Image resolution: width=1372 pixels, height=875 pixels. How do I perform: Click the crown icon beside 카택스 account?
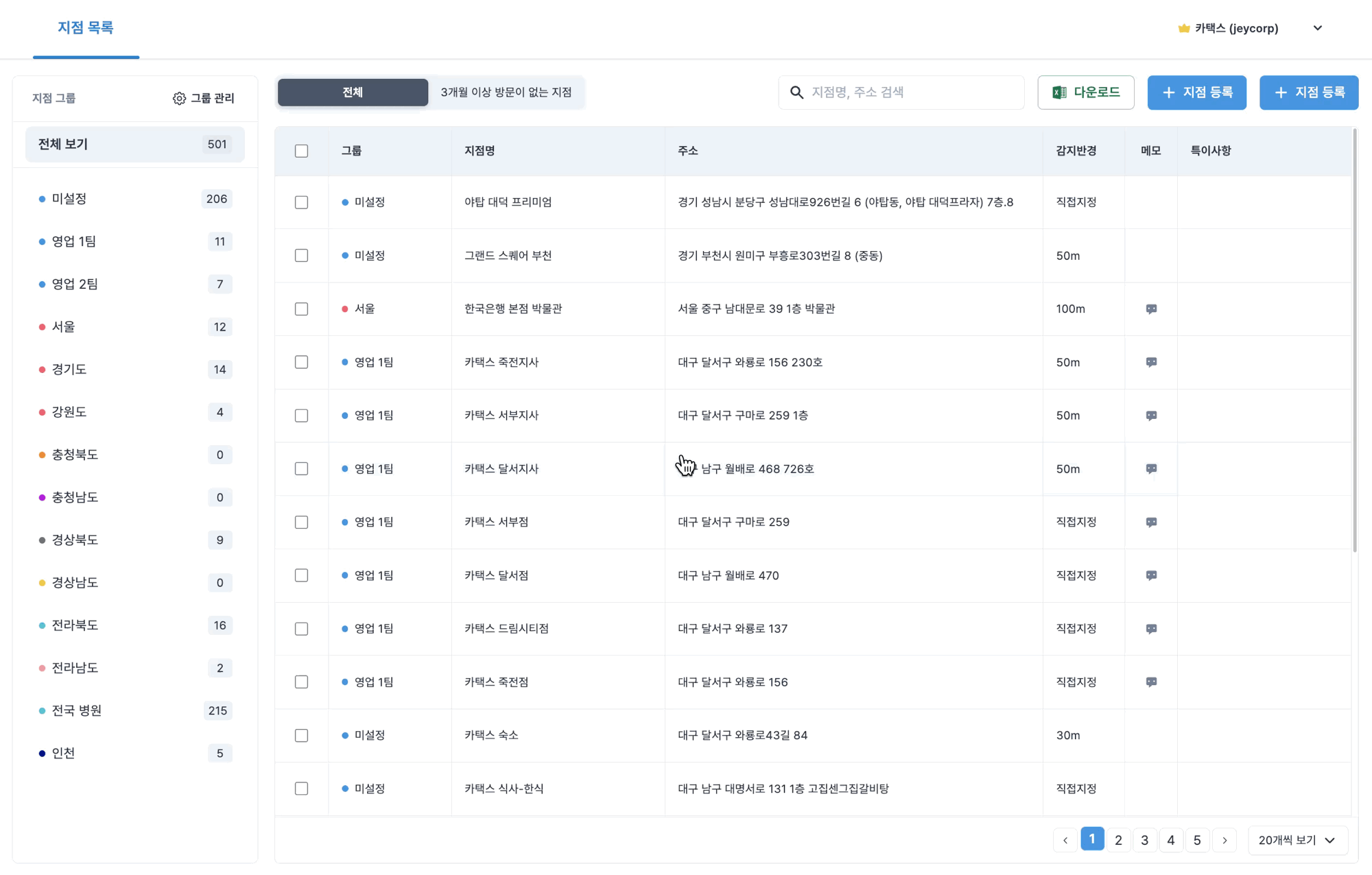point(1183,28)
